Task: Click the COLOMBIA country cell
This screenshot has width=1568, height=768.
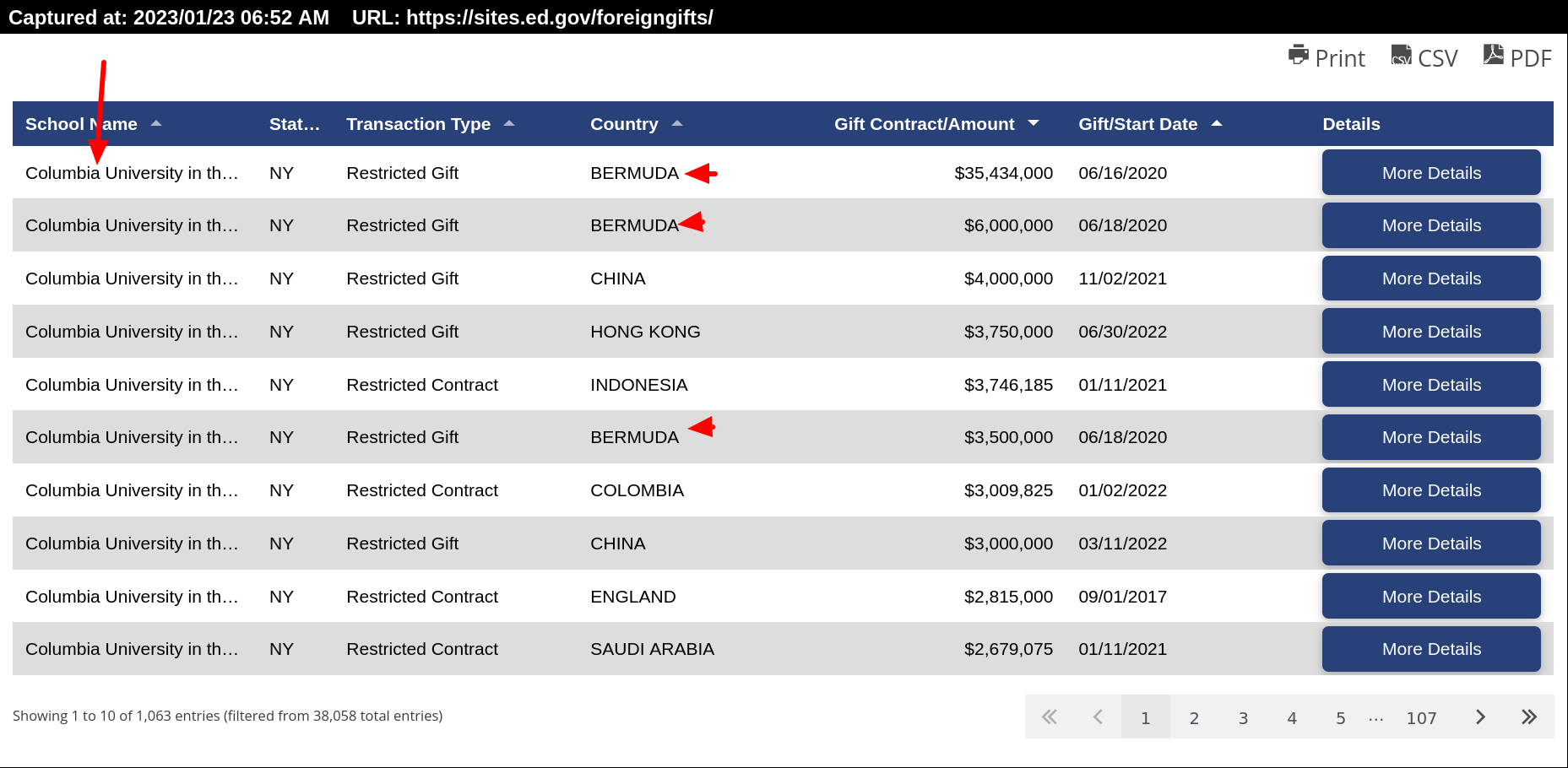Action: tap(637, 490)
